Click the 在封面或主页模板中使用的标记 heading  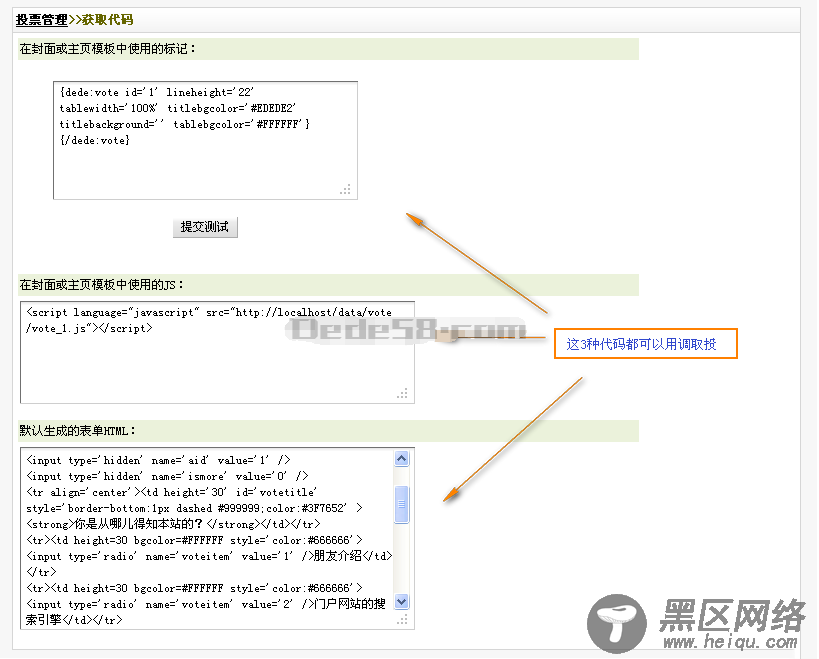pos(107,49)
